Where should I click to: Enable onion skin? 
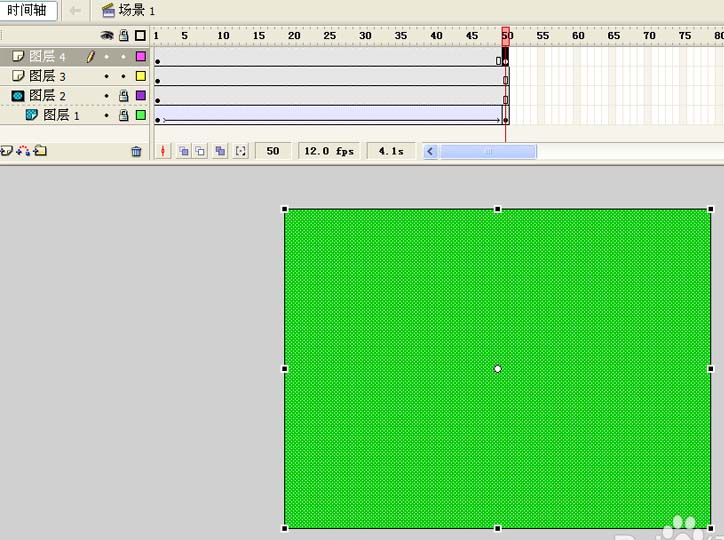pos(184,151)
